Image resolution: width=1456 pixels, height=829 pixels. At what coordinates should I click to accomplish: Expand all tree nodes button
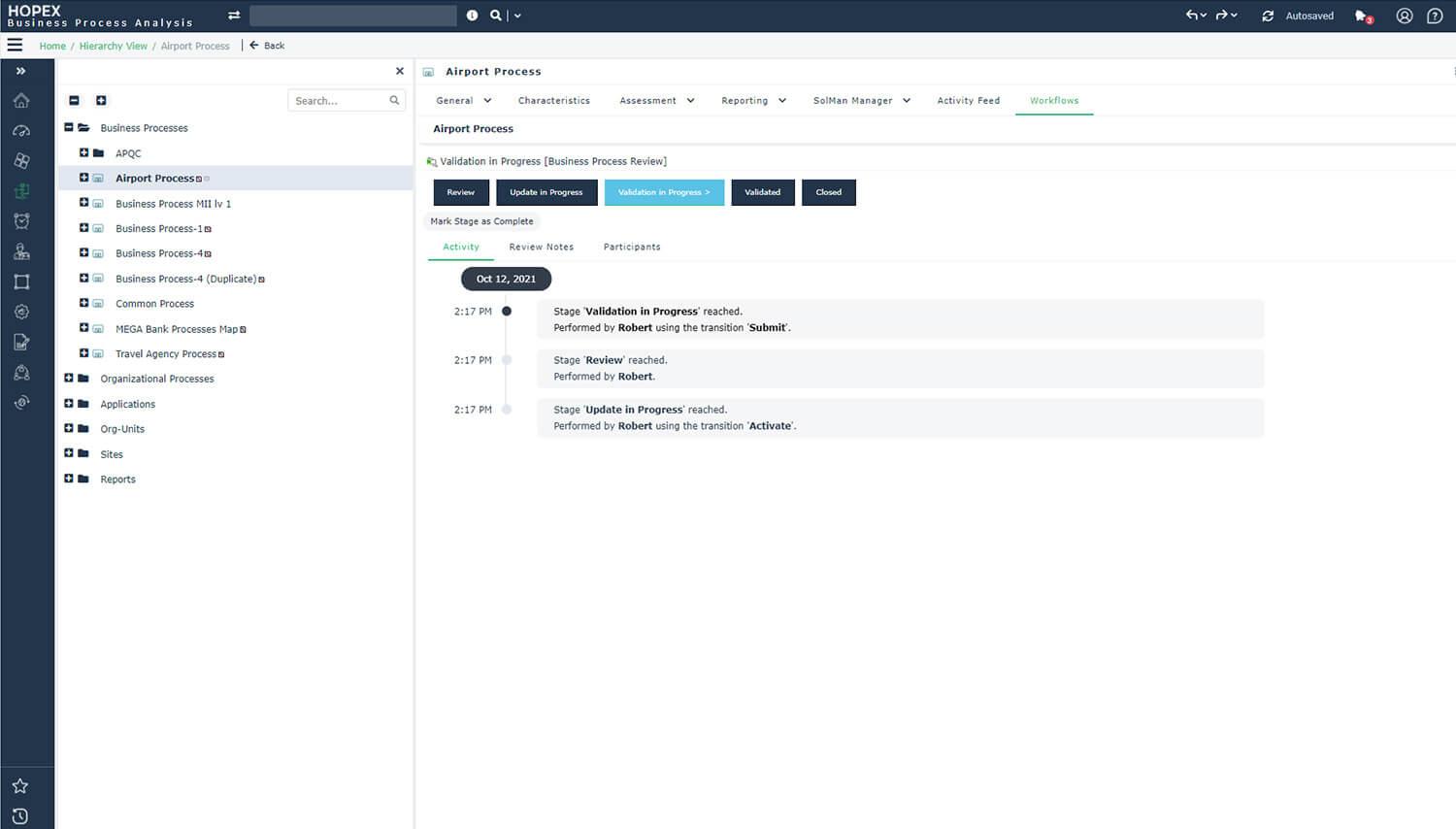(x=101, y=100)
